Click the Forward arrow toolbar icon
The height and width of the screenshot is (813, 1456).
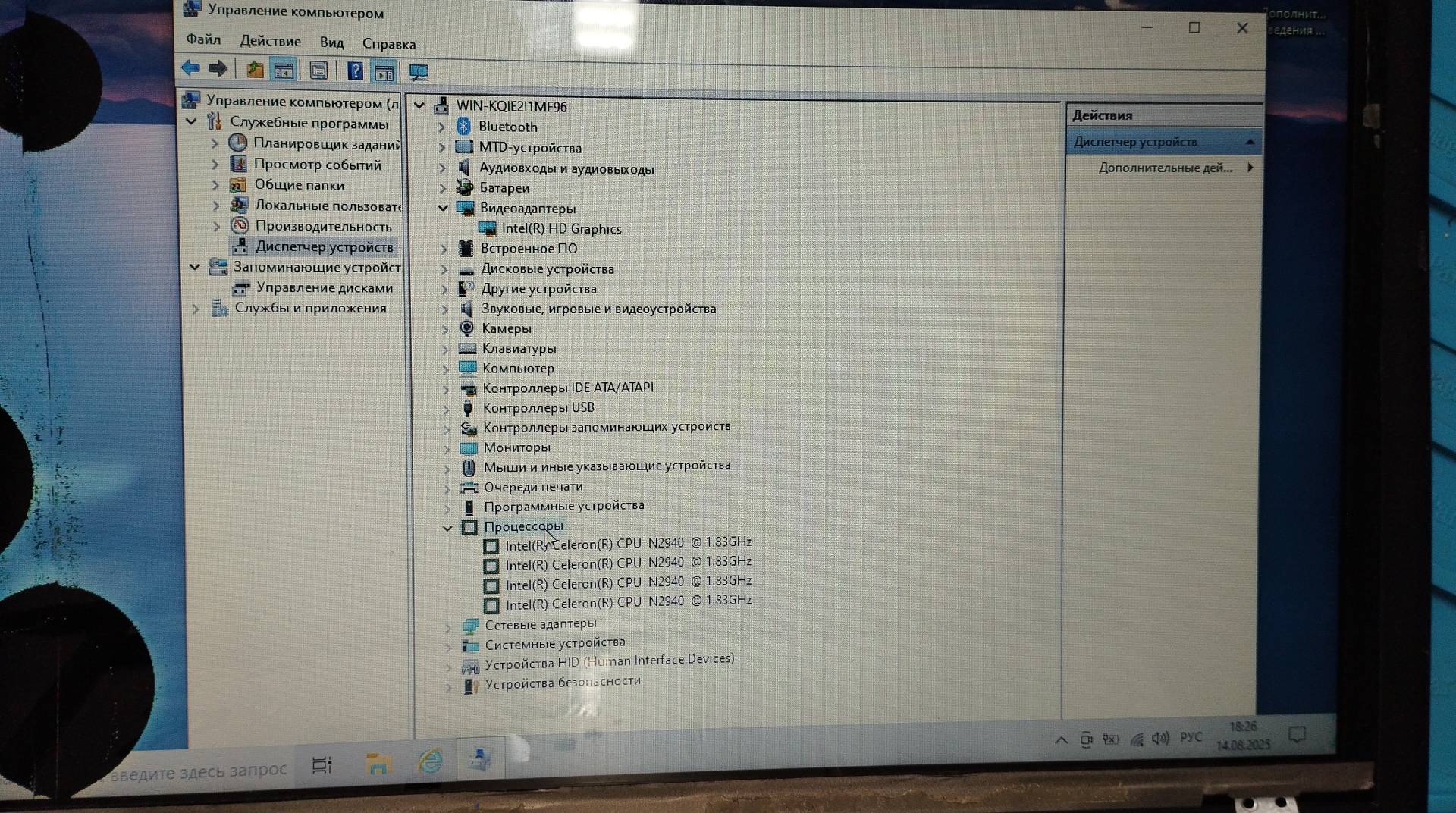point(218,69)
